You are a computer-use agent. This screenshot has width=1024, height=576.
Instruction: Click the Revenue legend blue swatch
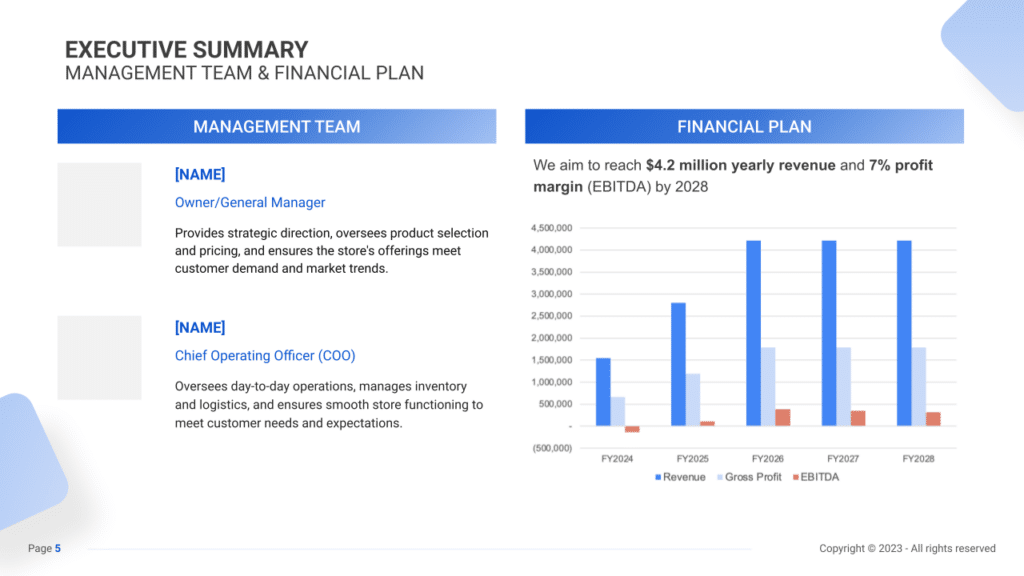tap(658, 477)
